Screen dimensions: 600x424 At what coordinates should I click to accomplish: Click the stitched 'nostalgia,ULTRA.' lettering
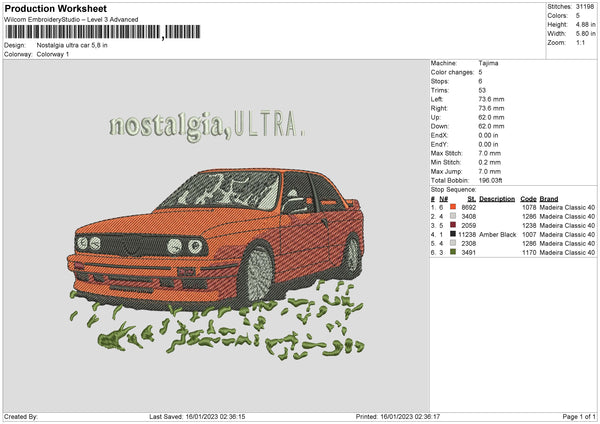click(207, 125)
